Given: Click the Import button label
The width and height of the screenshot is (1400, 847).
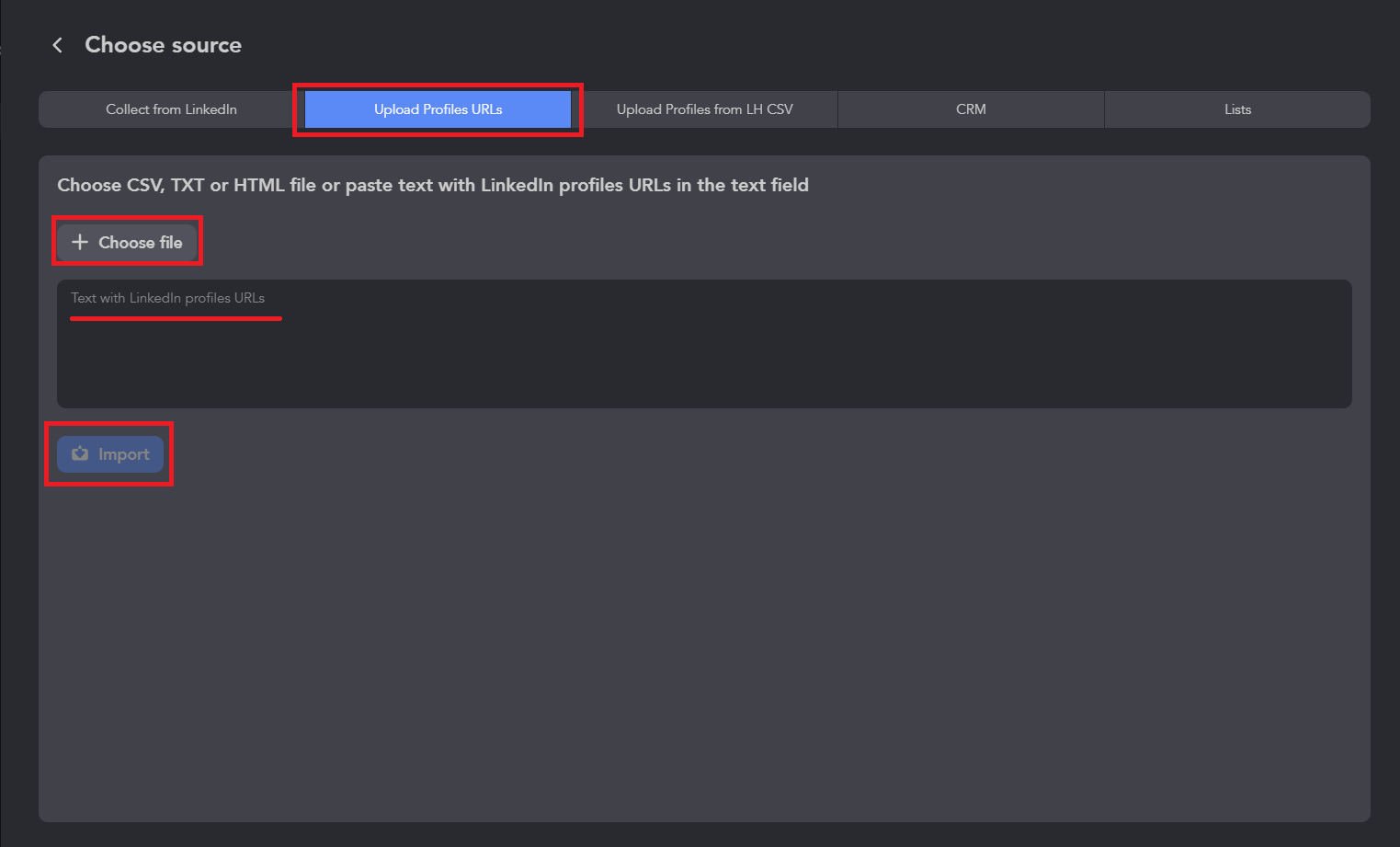Looking at the screenshot, I should [x=124, y=454].
